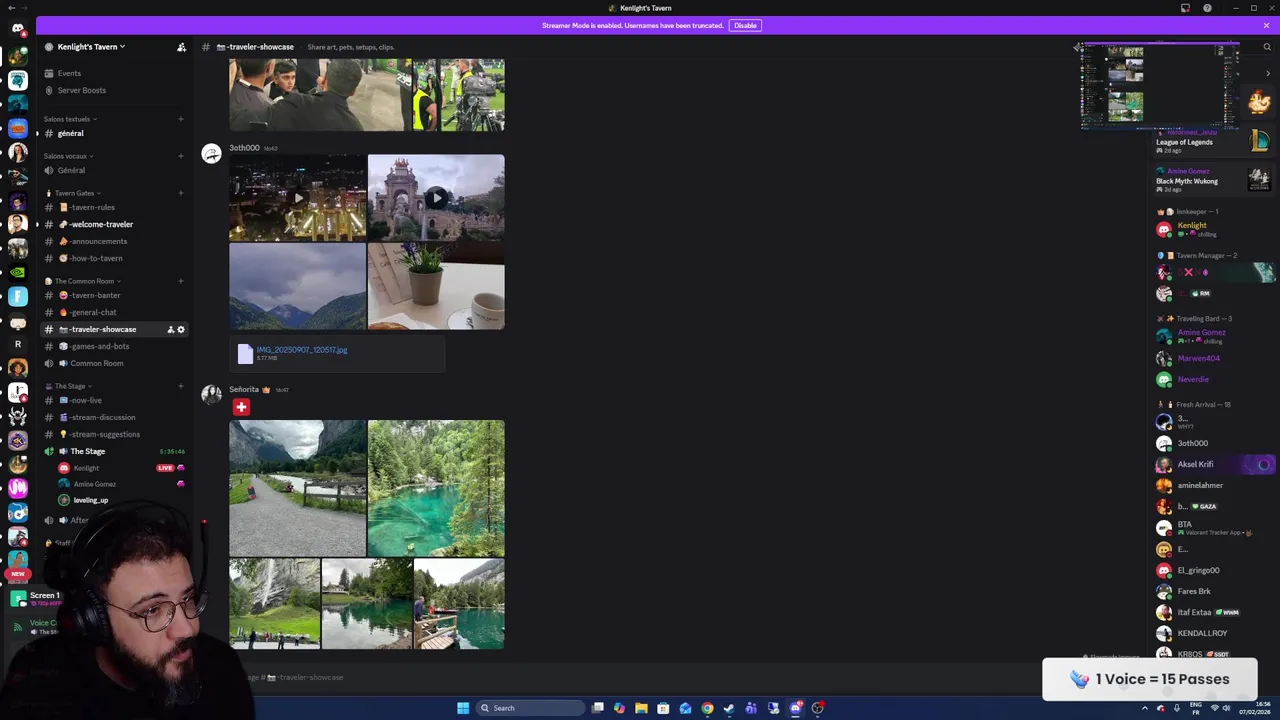The height and width of the screenshot is (720, 1280).
Task: Add a channel to The Stage category
Action: pyautogui.click(x=181, y=386)
